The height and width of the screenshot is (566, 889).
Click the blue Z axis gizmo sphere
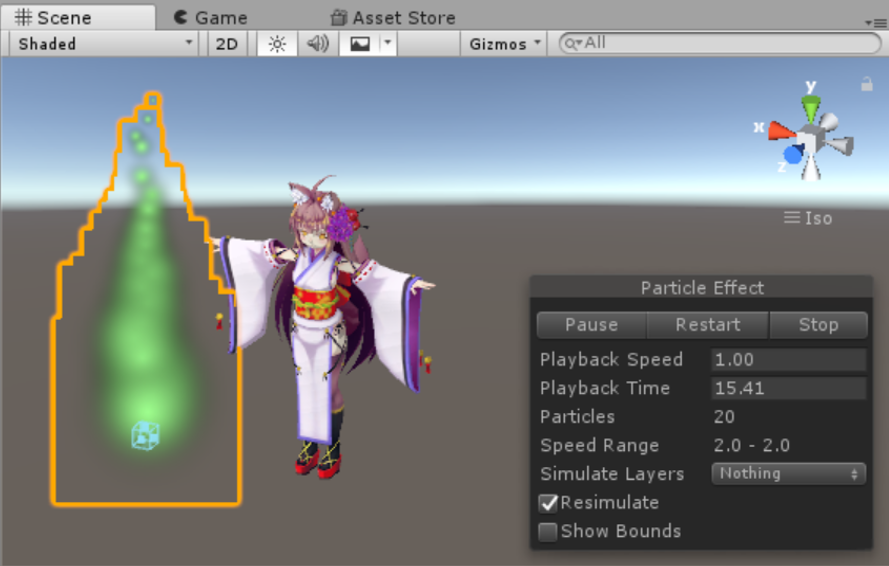coord(793,155)
